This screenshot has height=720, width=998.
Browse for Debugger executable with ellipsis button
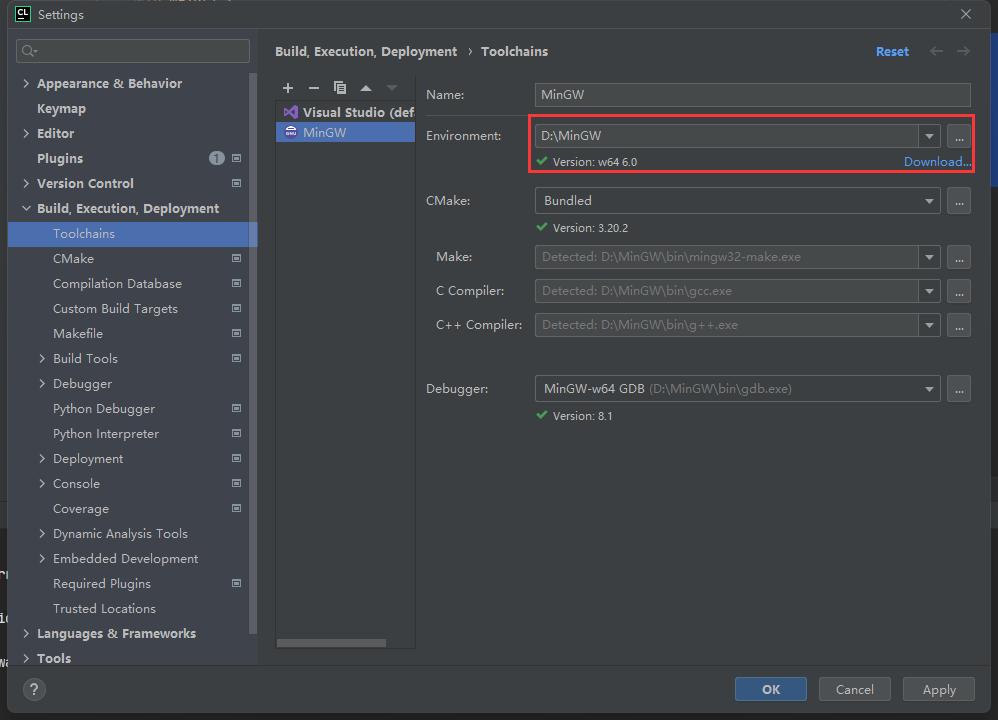[x=959, y=388]
